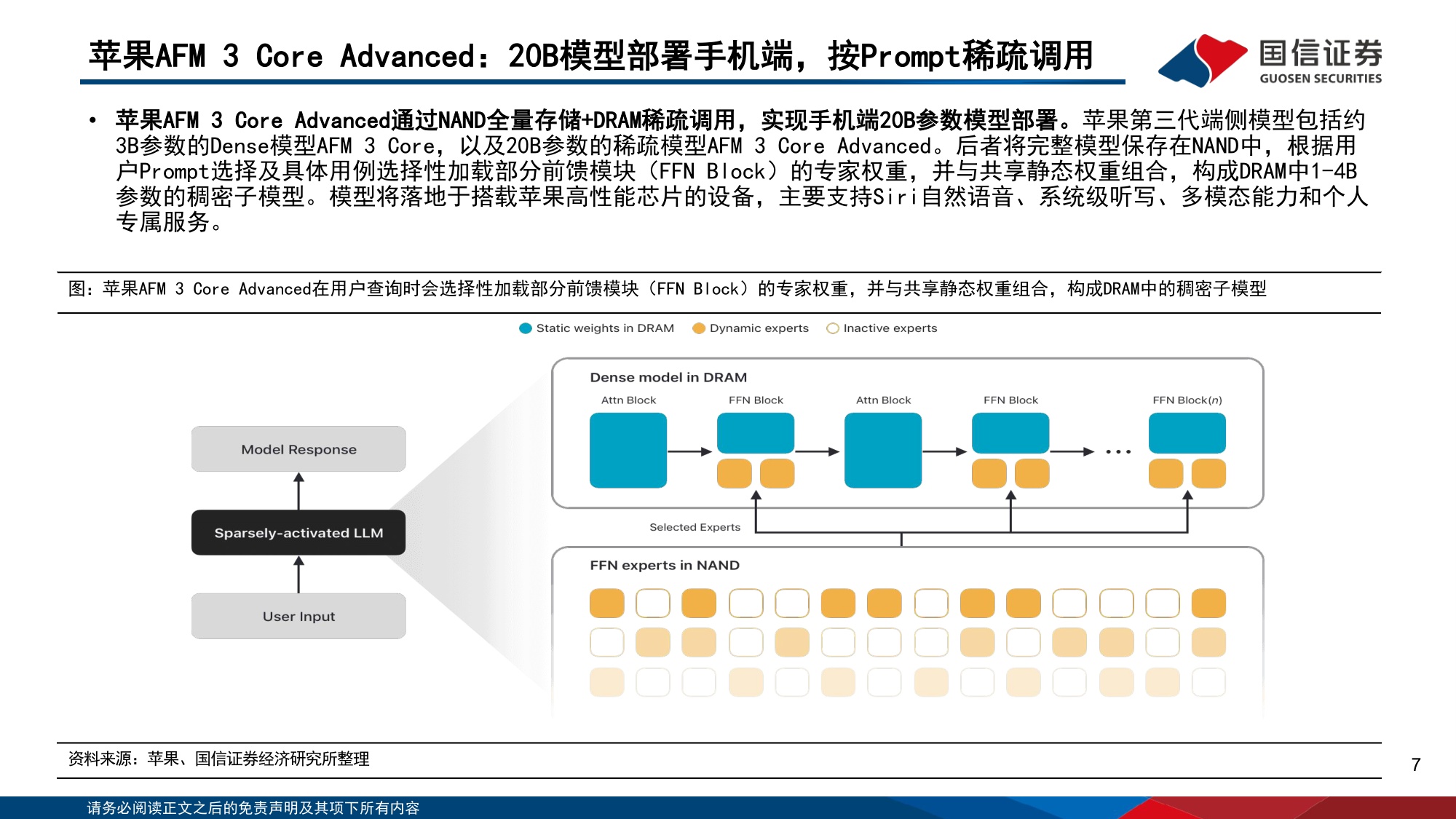Image resolution: width=1456 pixels, height=819 pixels.
Task: Click the 'FFN Block(n)' label
Action: (x=1187, y=400)
